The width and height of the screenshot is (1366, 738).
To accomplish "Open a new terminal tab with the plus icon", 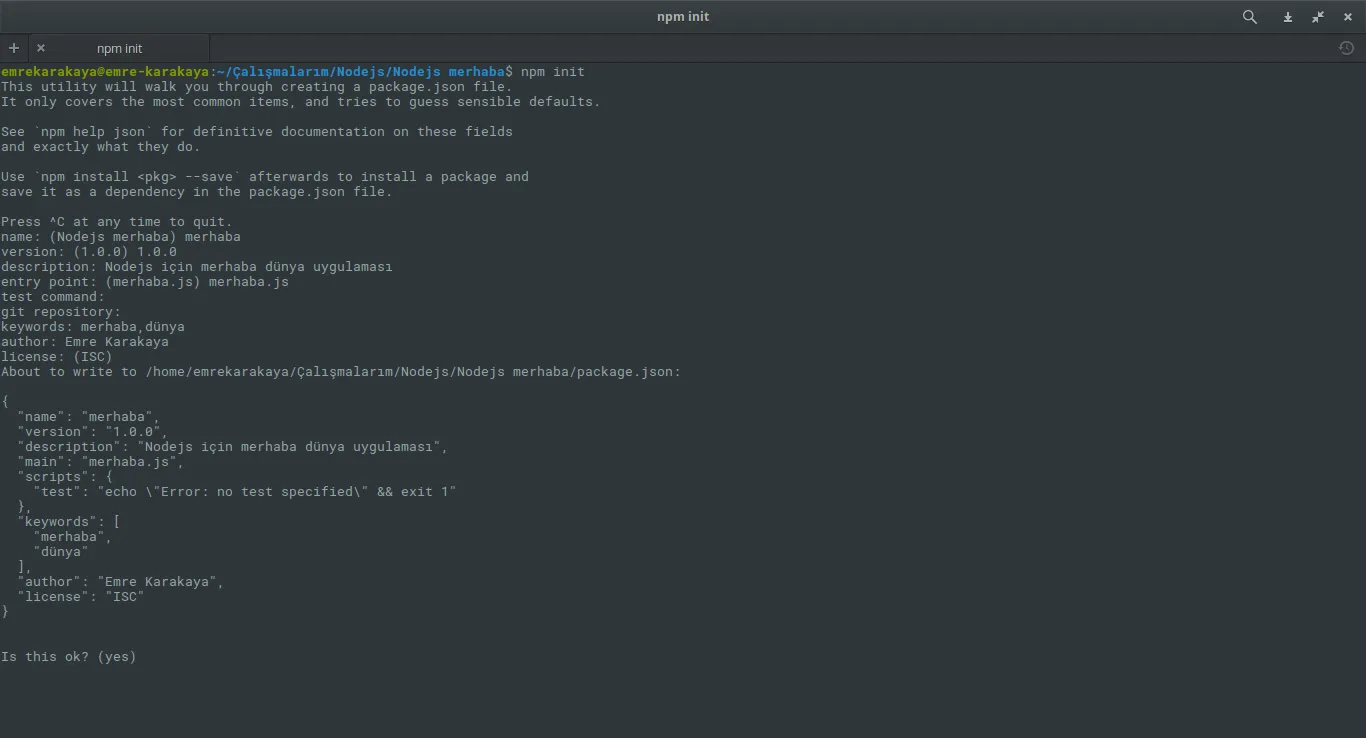I will tap(13, 47).
